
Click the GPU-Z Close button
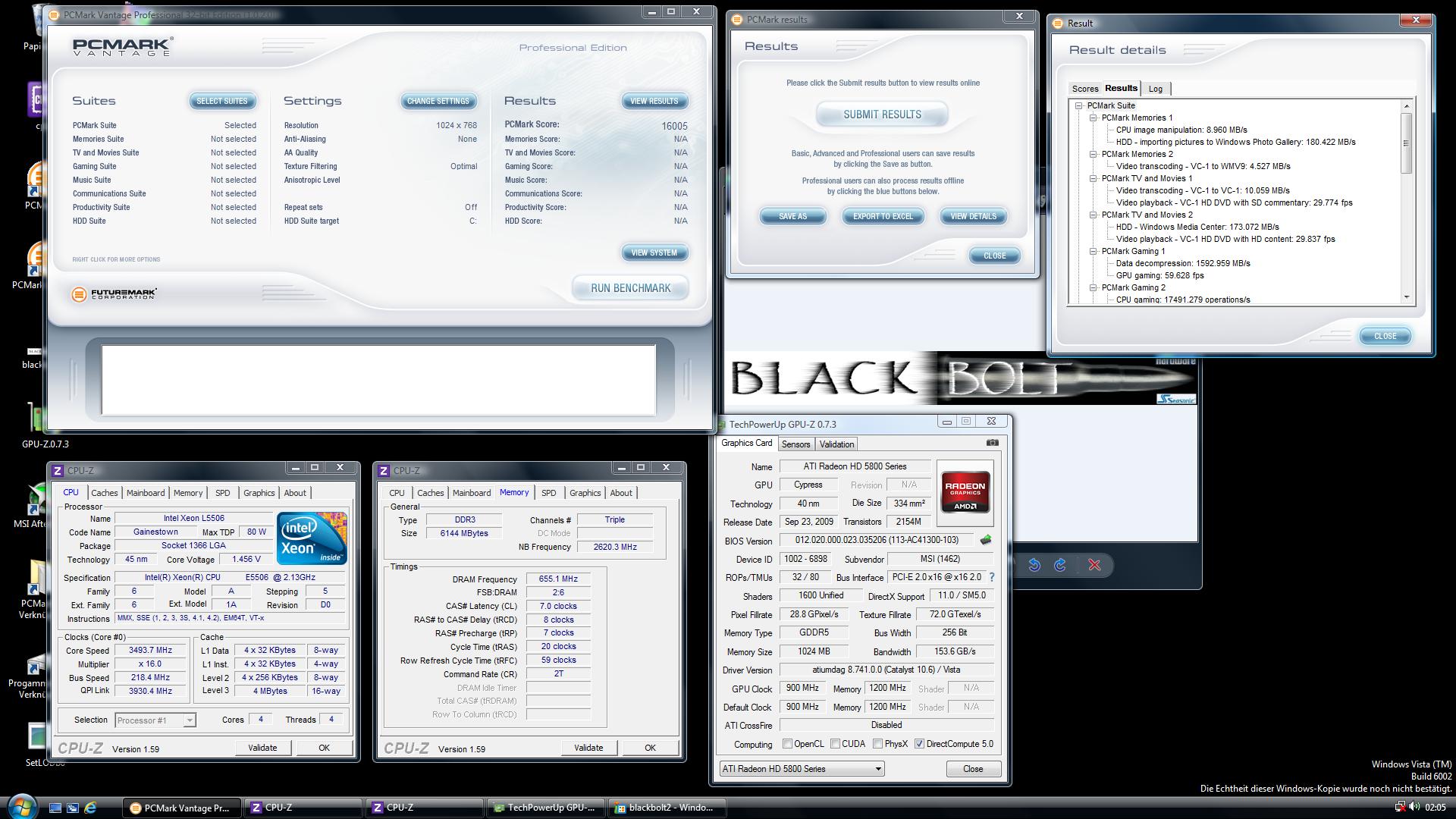click(973, 769)
